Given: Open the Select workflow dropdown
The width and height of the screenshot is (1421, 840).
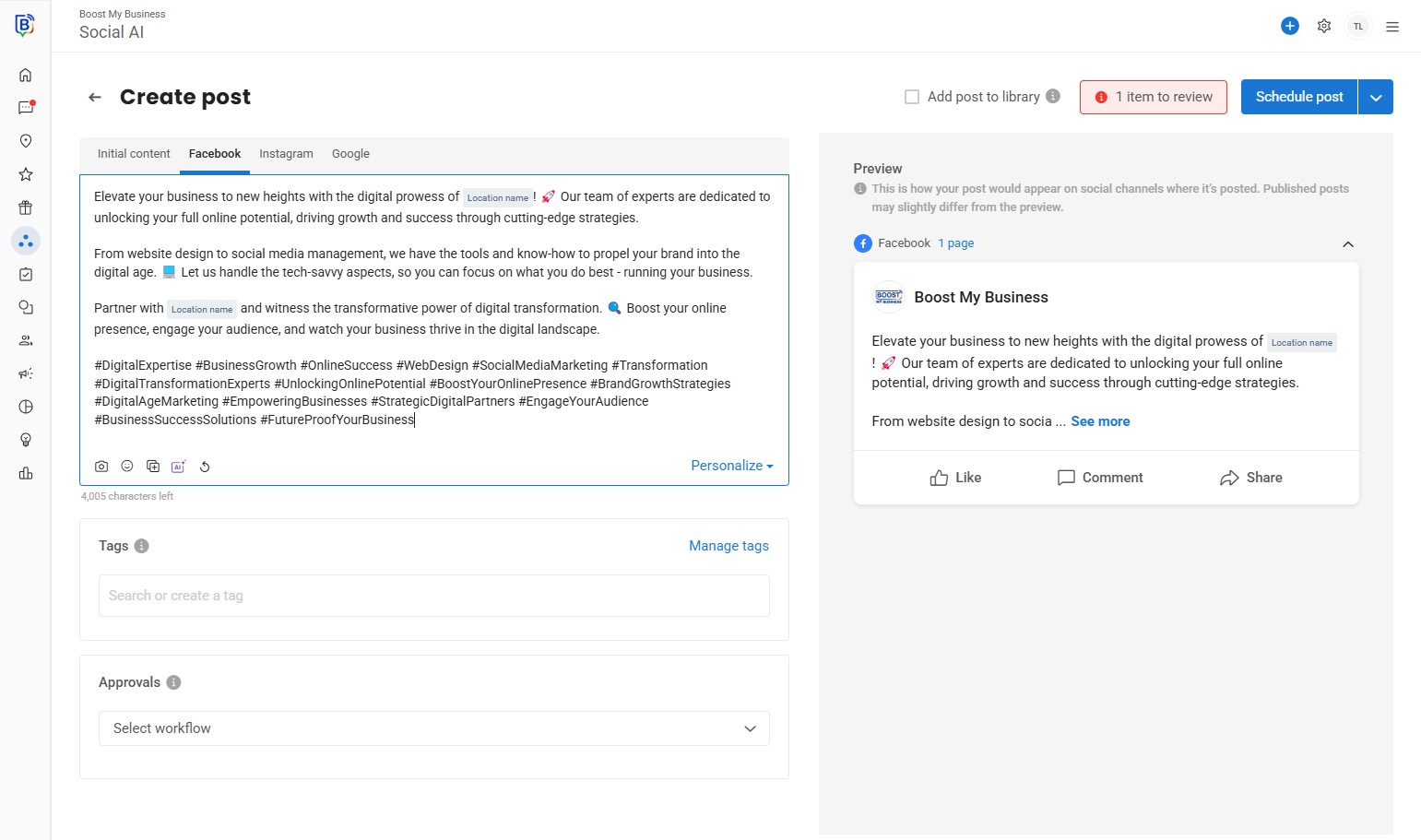Looking at the screenshot, I should (433, 728).
